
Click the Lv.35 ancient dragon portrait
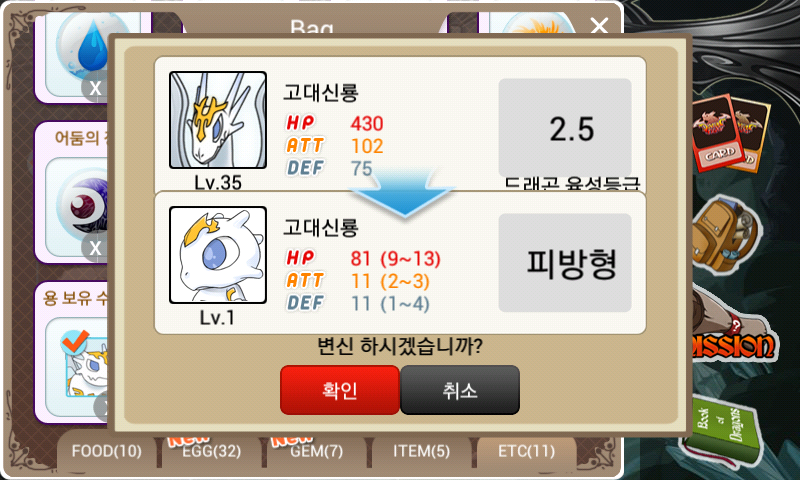click(218, 120)
